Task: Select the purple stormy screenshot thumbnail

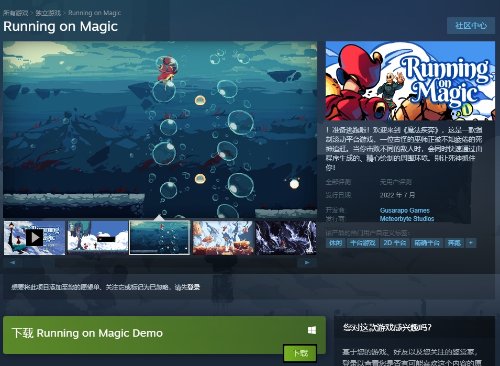Action: coord(286,238)
